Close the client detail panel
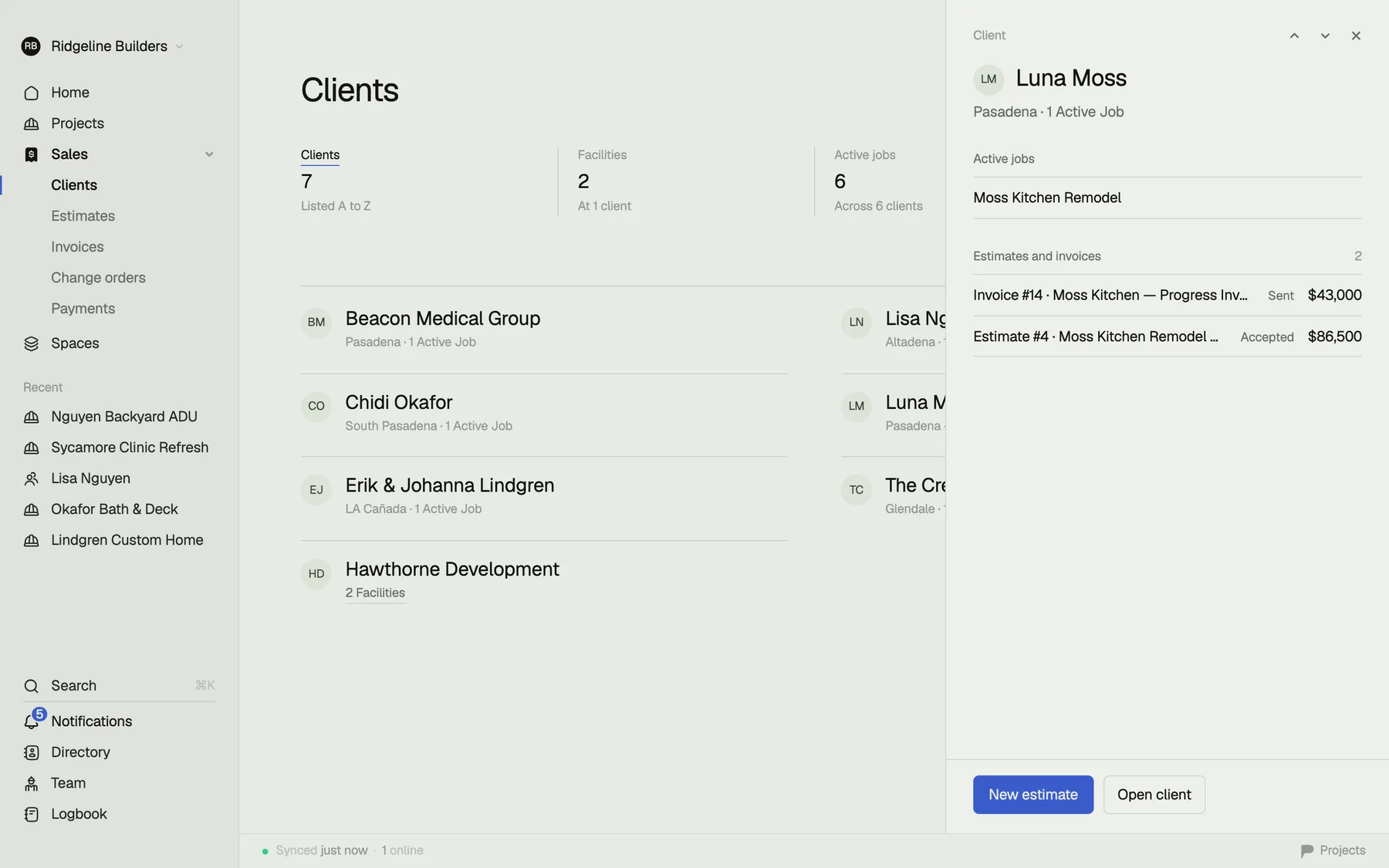This screenshot has height=868, width=1389. [x=1356, y=35]
